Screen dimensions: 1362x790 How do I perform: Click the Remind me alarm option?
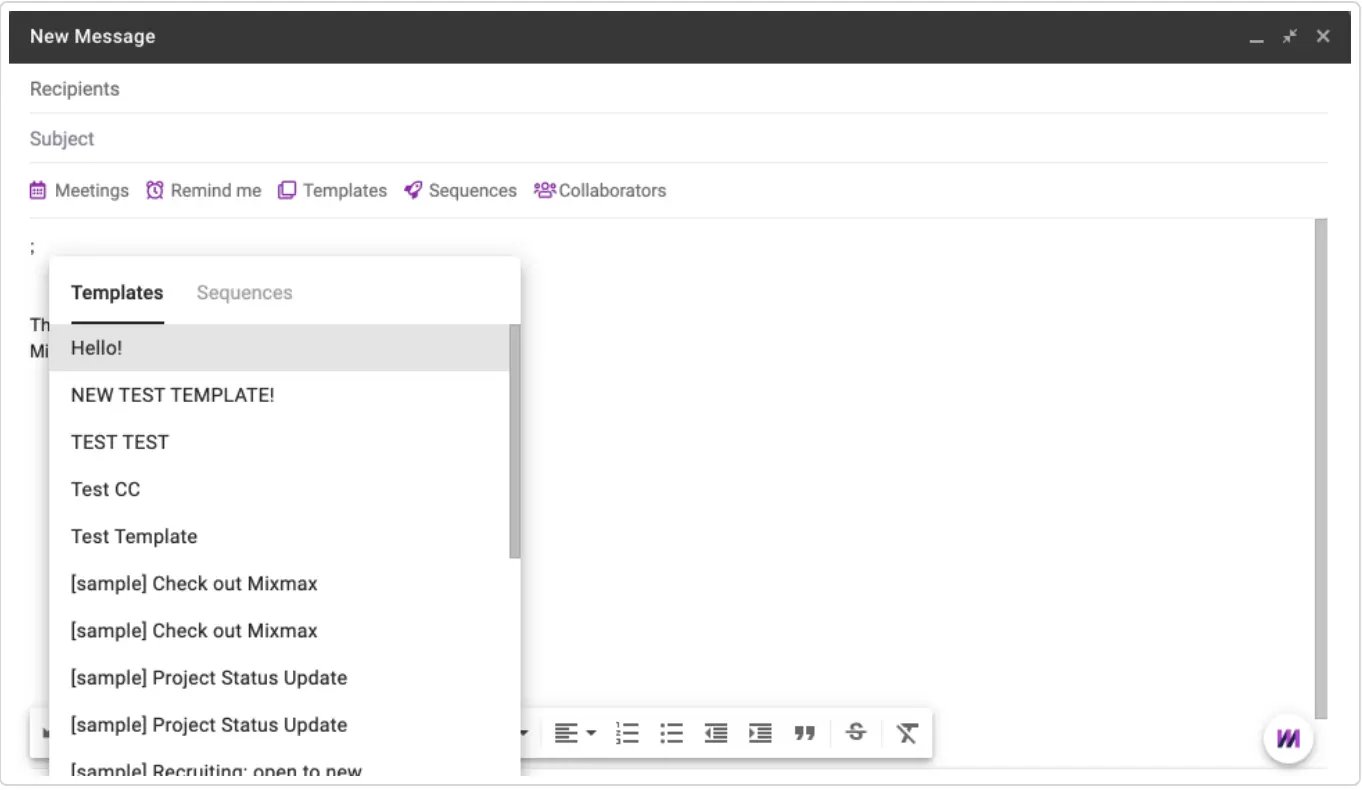click(203, 190)
